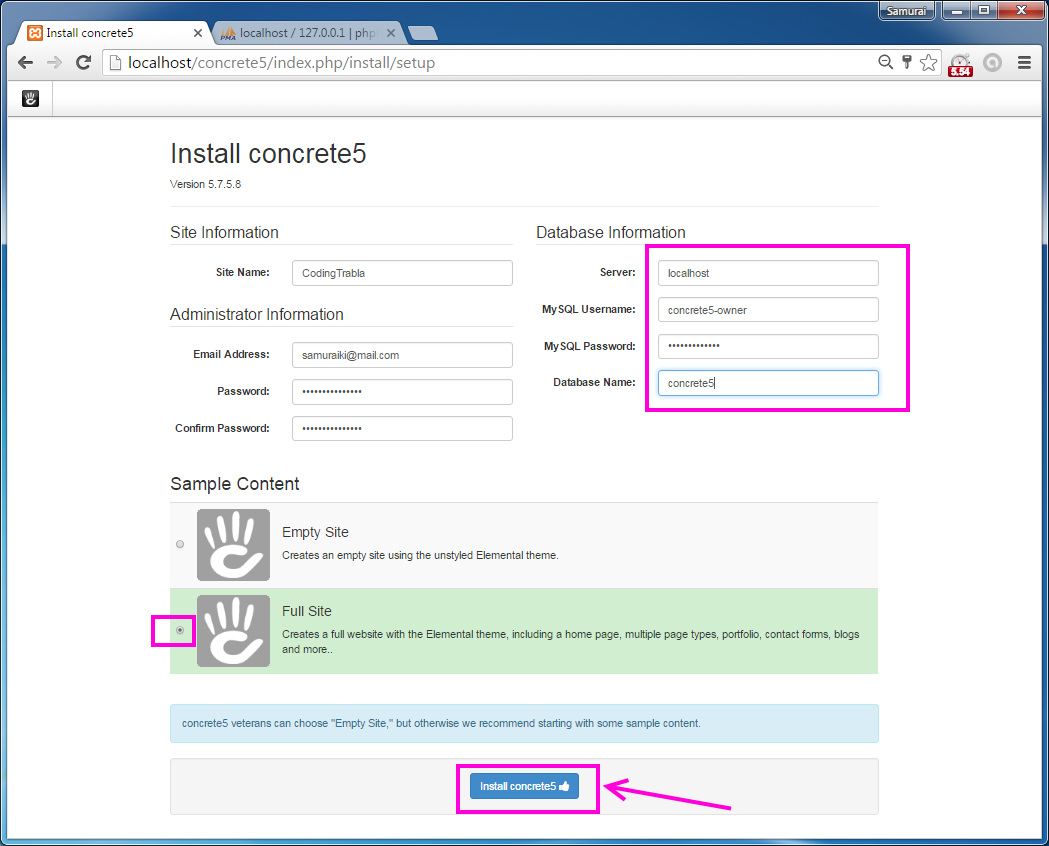Screen dimensions: 1049x846
Task: Go back with the browser back arrow
Action: coord(25,63)
